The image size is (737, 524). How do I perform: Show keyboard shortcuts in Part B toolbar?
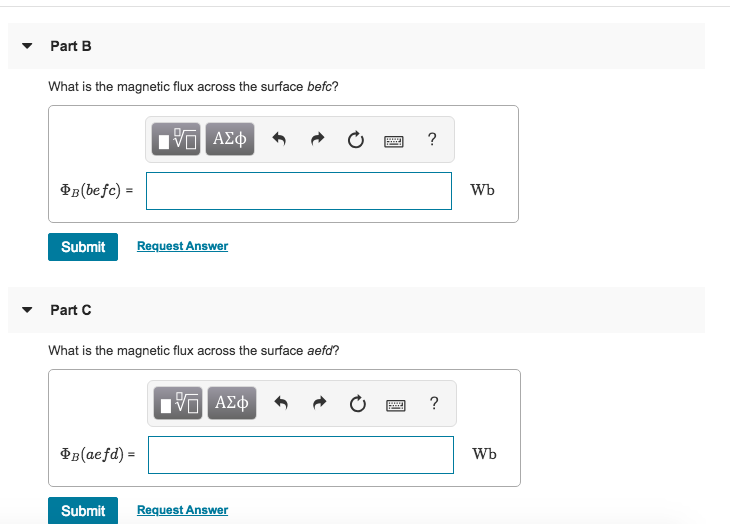point(394,141)
